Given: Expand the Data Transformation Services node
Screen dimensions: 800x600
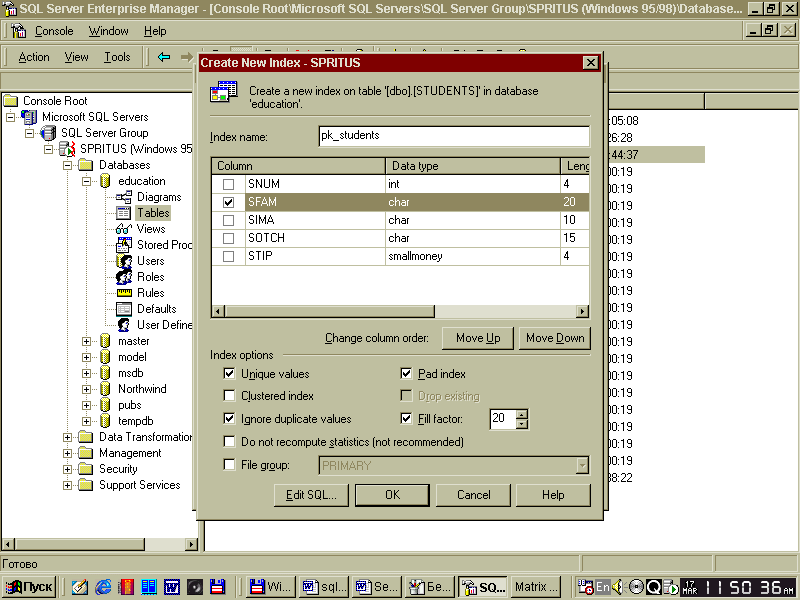Looking at the screenshot, I should pyautogui.click(x=67, y=437).
